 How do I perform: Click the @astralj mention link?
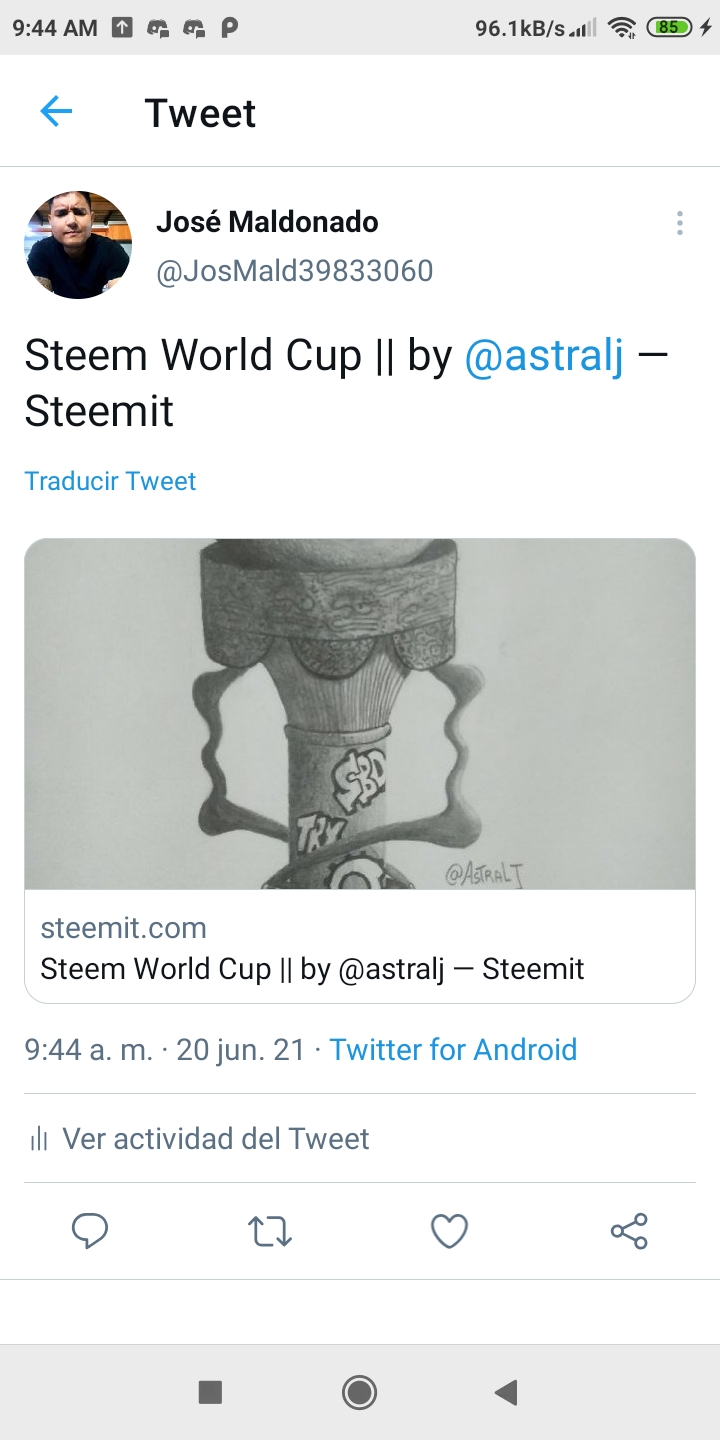tap(544, 356)
